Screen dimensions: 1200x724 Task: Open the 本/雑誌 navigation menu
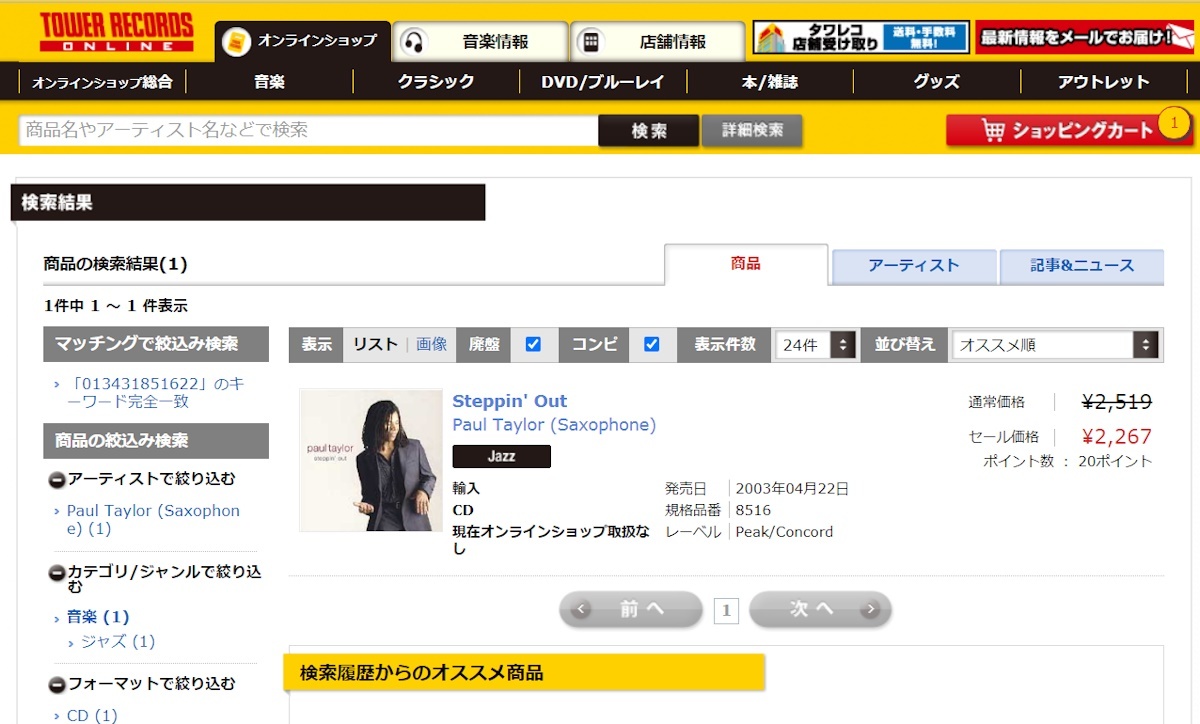click(x=770, y=82)
